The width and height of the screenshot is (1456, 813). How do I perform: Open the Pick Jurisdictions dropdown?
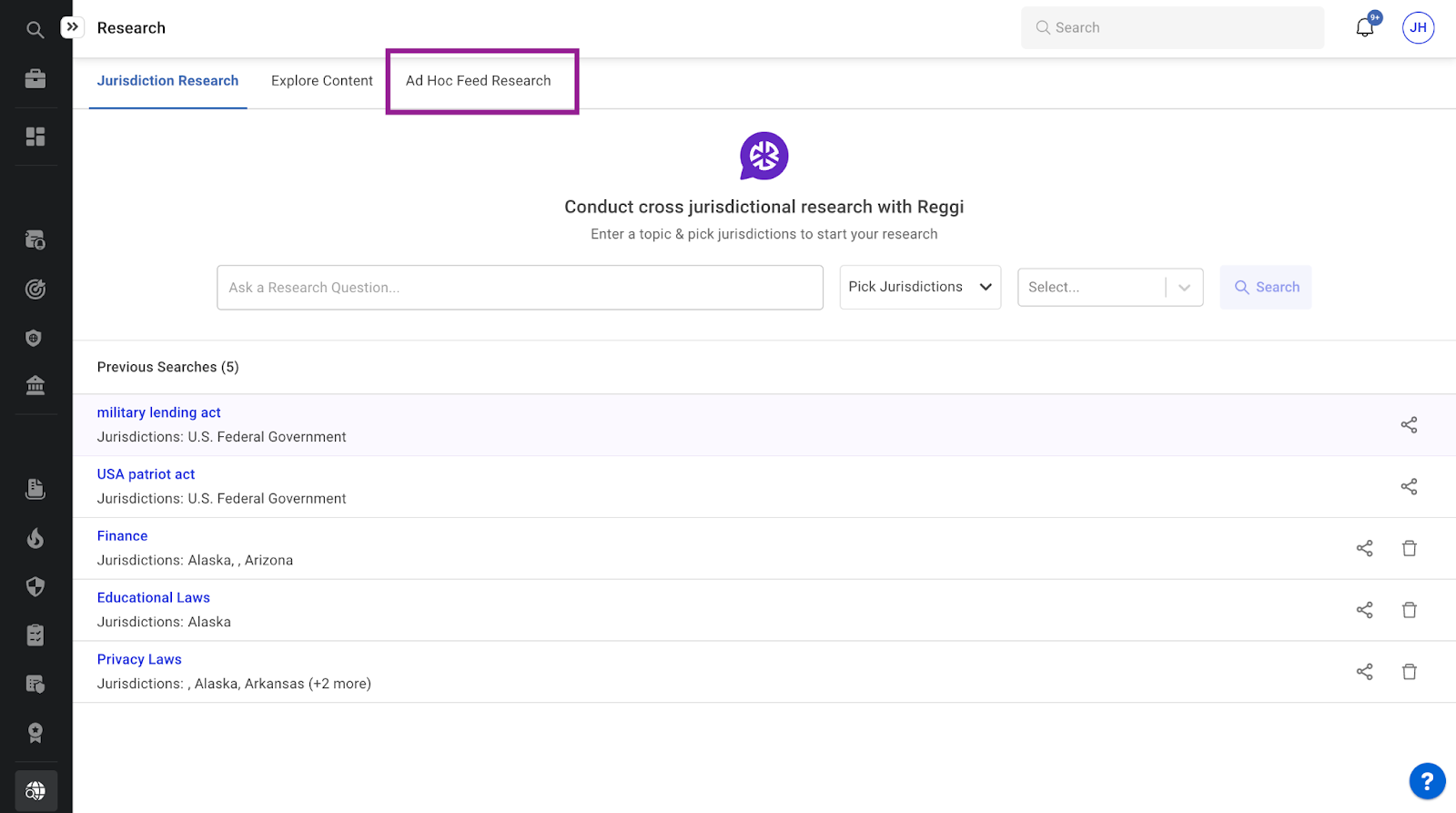[919, 287]
